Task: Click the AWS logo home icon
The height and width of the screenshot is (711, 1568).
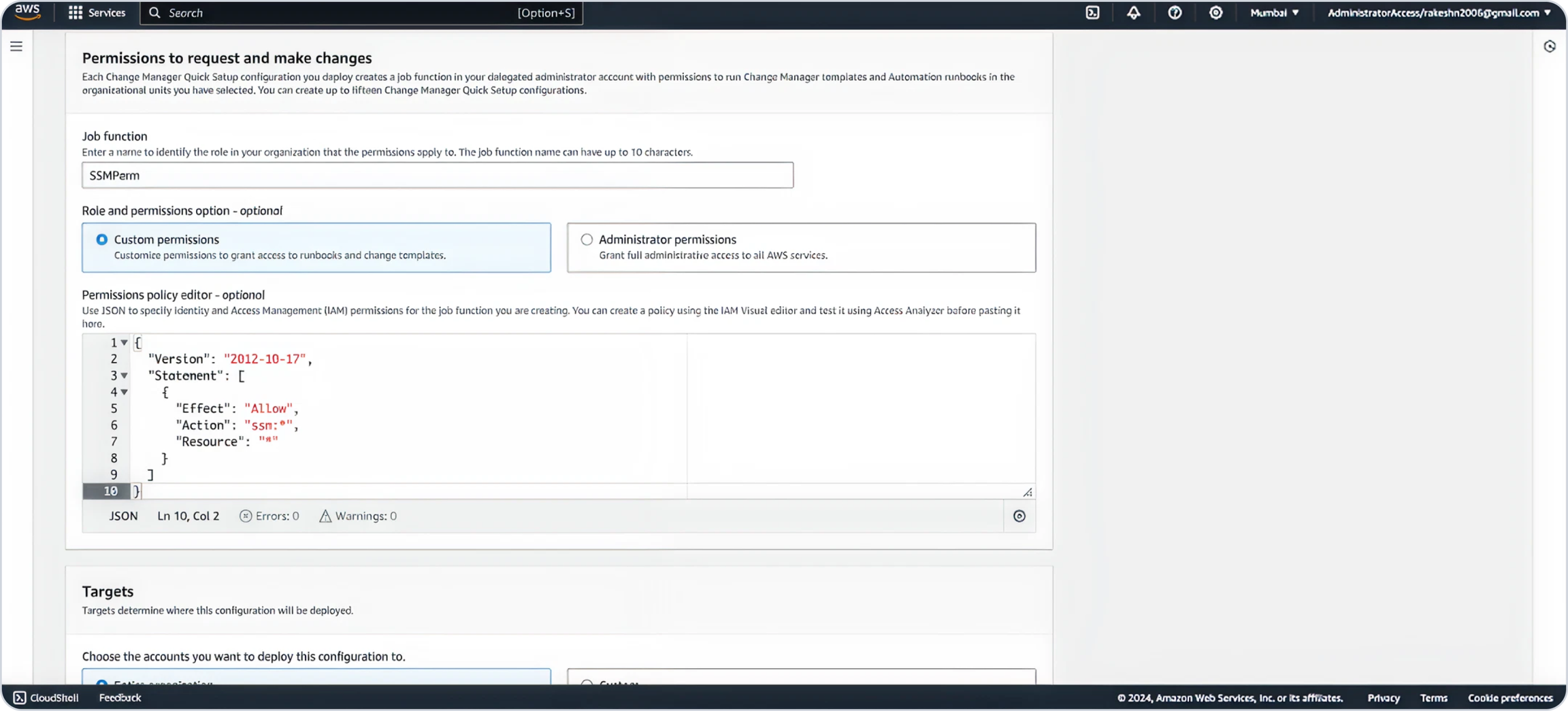Action: pos(27,12)
